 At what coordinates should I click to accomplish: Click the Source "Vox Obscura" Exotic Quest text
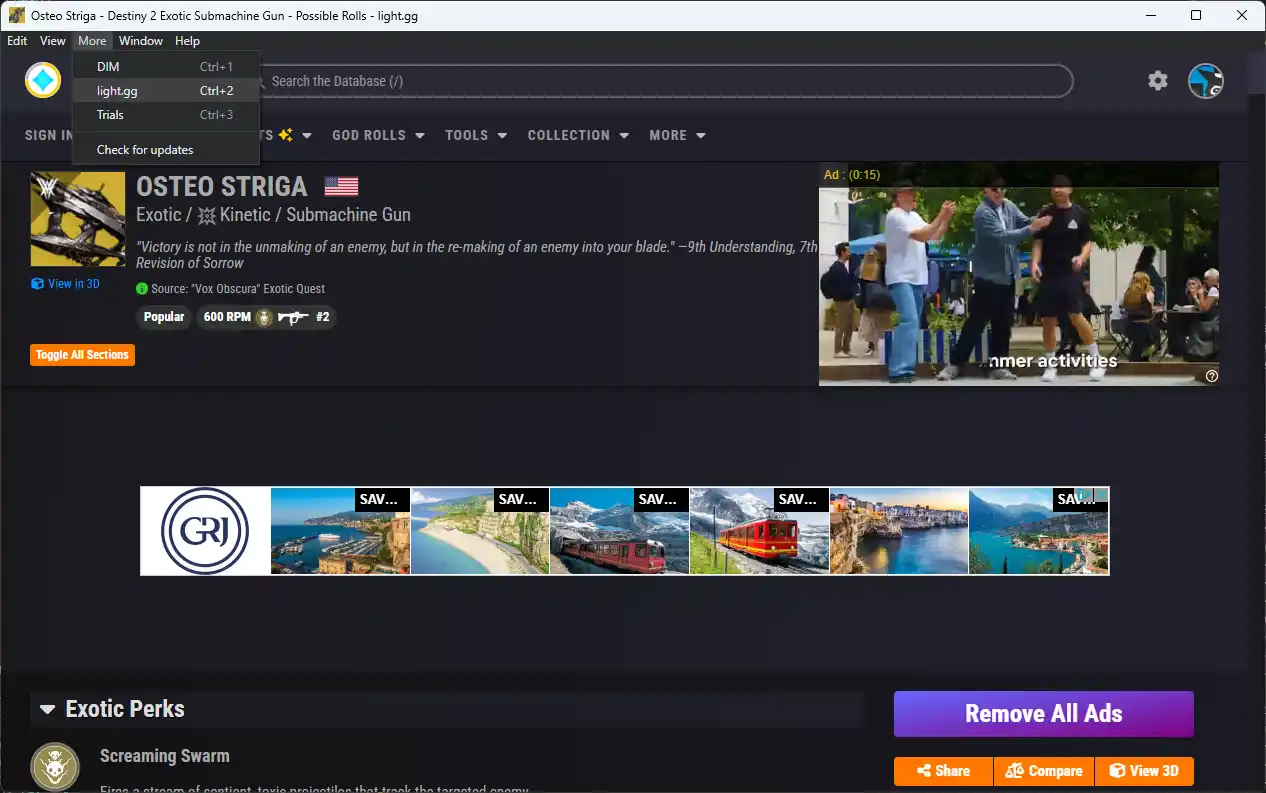click(x=238, y=289)
